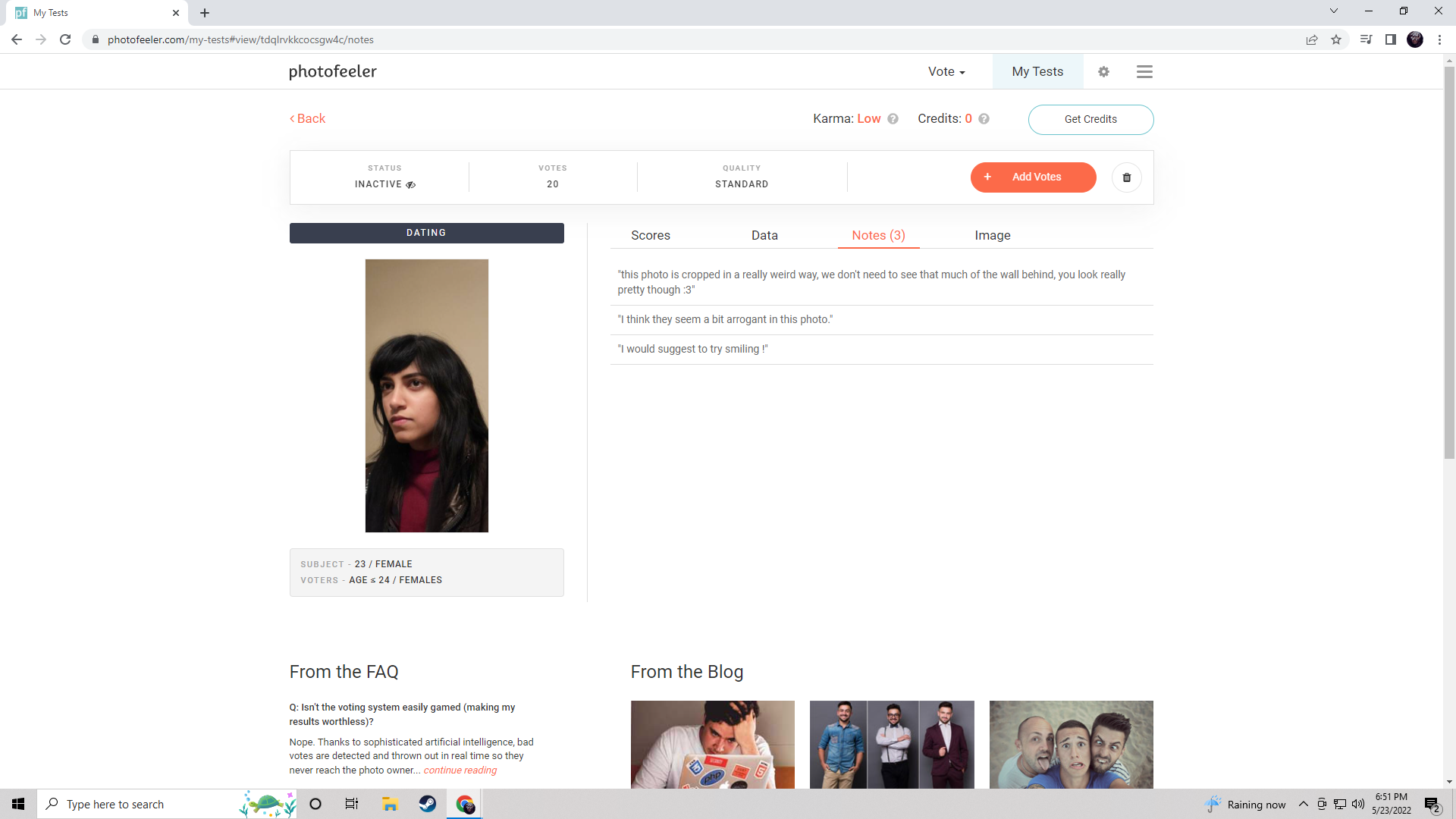Switch to the Data tab
Image resolution: width=1456 pixels, height=819 pixels.
764,235
